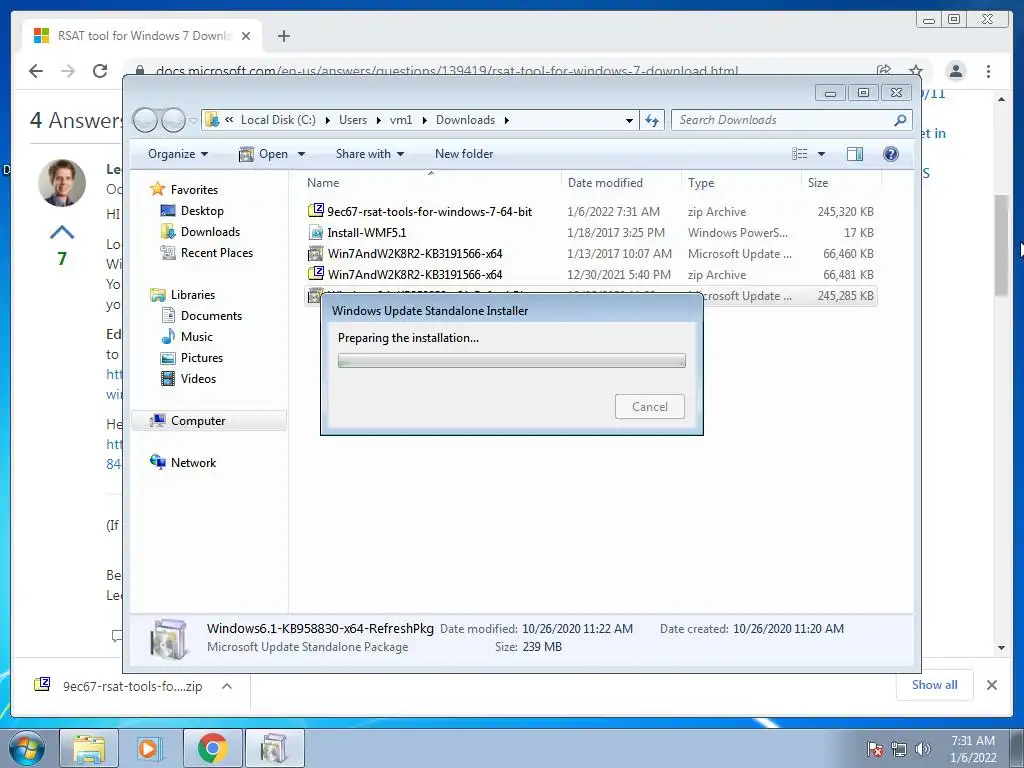
Task: Select Network in the navigation pane
Action: 183,462
